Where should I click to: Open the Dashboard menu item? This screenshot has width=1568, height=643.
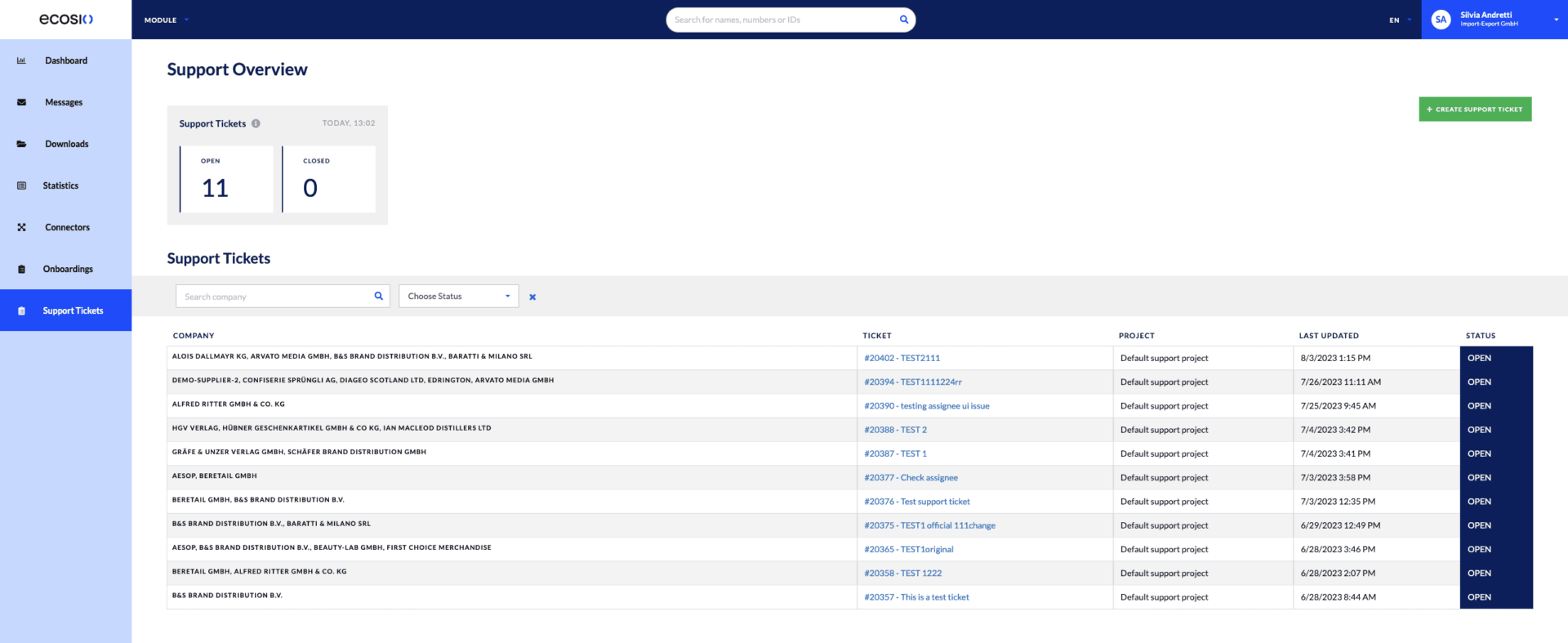coord(65,60)
